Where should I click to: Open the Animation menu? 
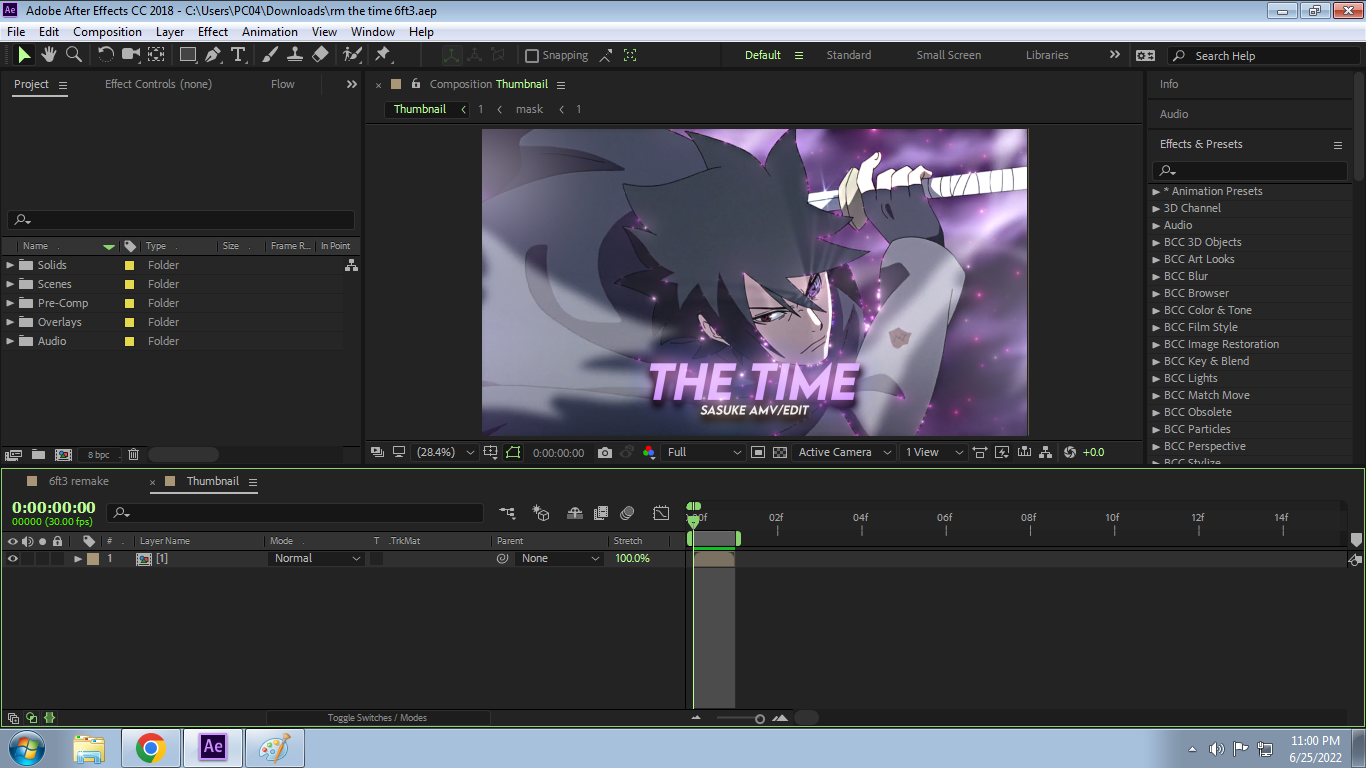coord(270,32)
